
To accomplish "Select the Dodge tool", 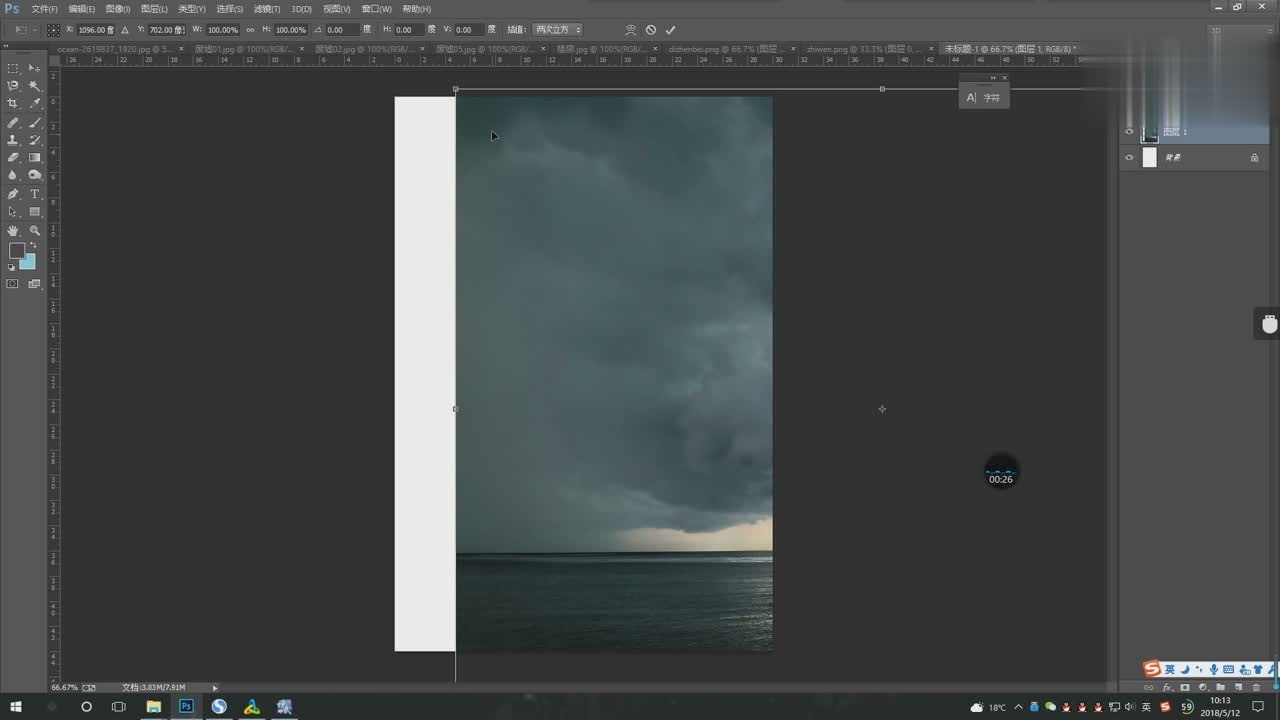I will pyautogui.click(x=35, y=175).
